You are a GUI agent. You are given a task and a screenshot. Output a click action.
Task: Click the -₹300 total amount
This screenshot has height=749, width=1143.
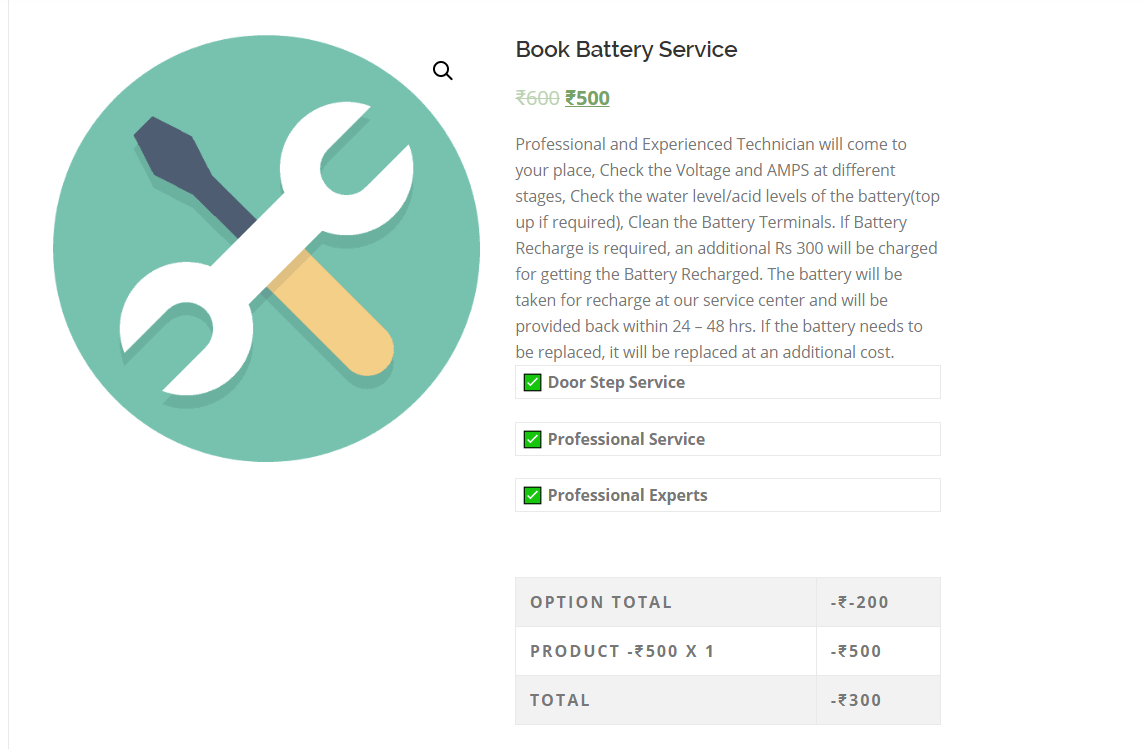tap(856, 700)
